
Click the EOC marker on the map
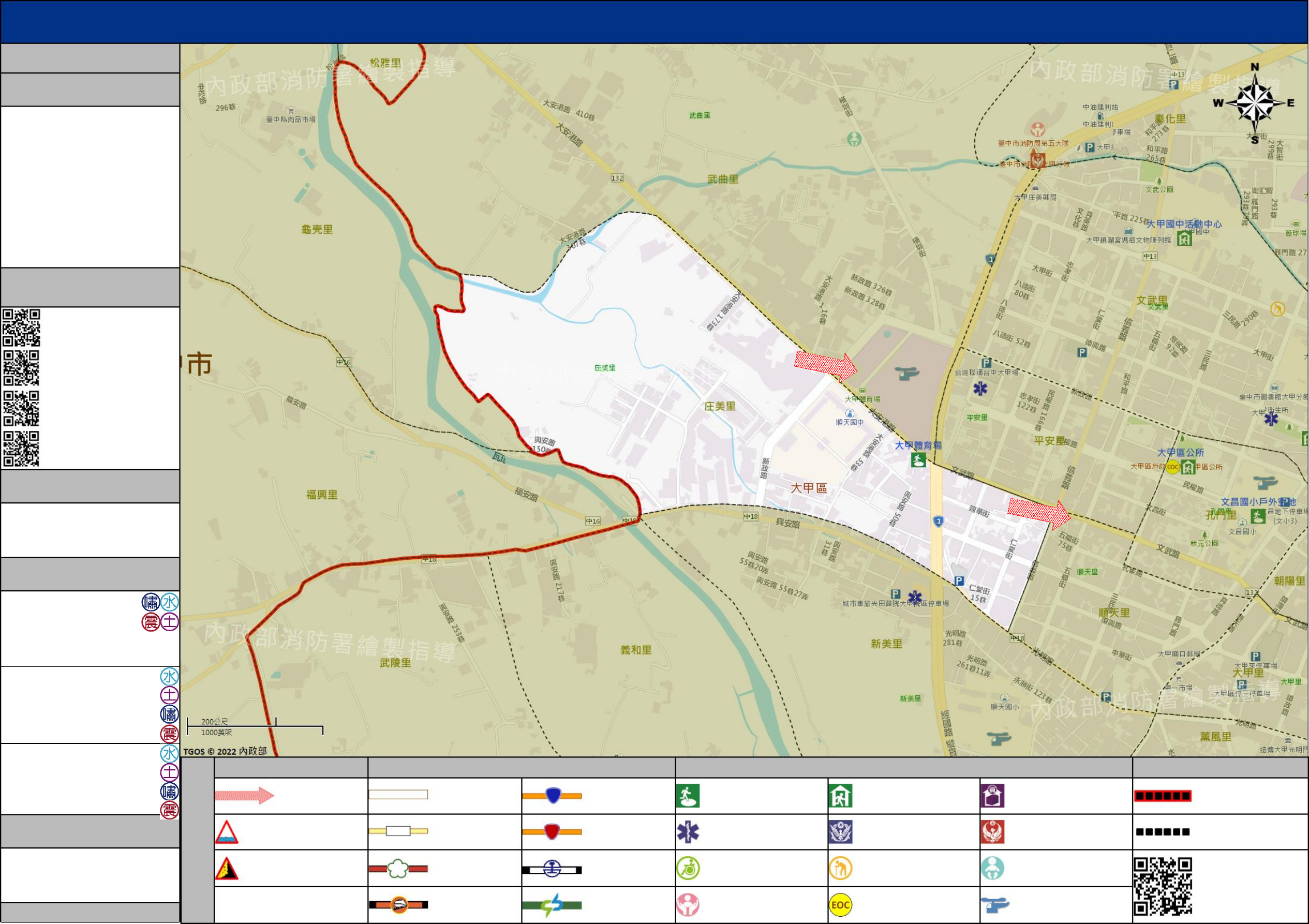click(1172, 467)
